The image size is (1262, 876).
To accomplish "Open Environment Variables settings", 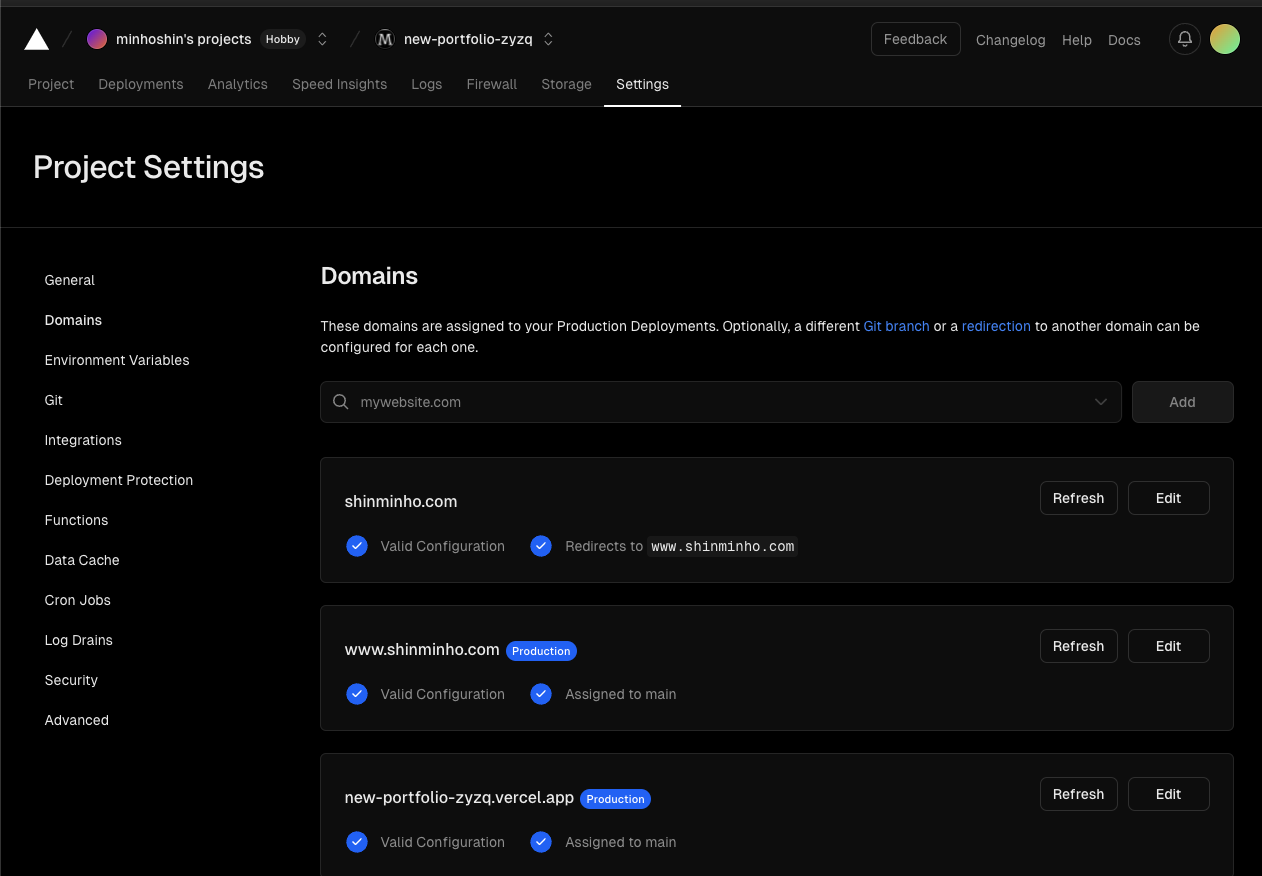I will coord(117,360).
